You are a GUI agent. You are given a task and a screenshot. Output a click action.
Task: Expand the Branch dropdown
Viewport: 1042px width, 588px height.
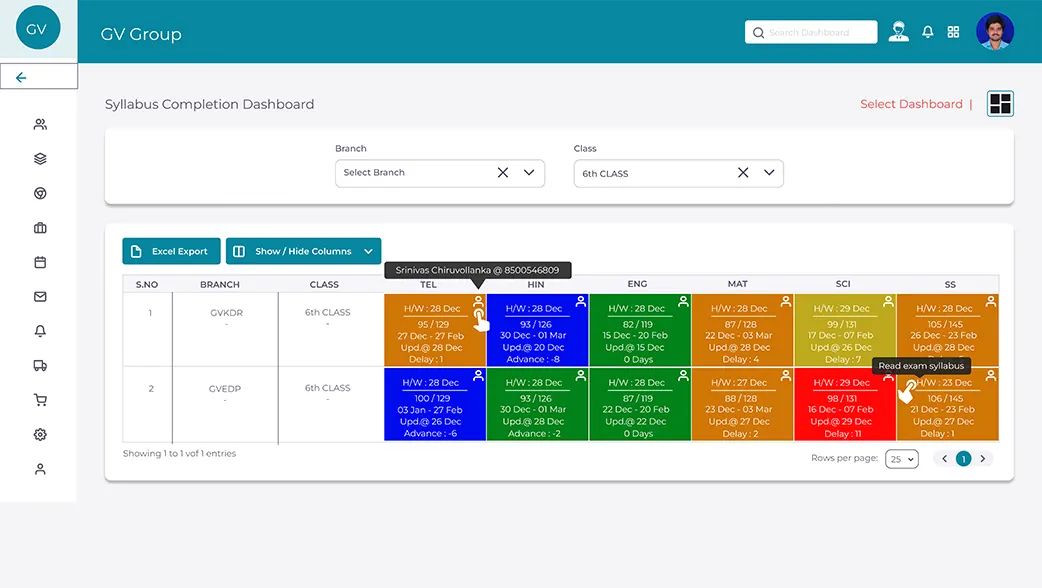pyautogui.click(x=529, y=173)
